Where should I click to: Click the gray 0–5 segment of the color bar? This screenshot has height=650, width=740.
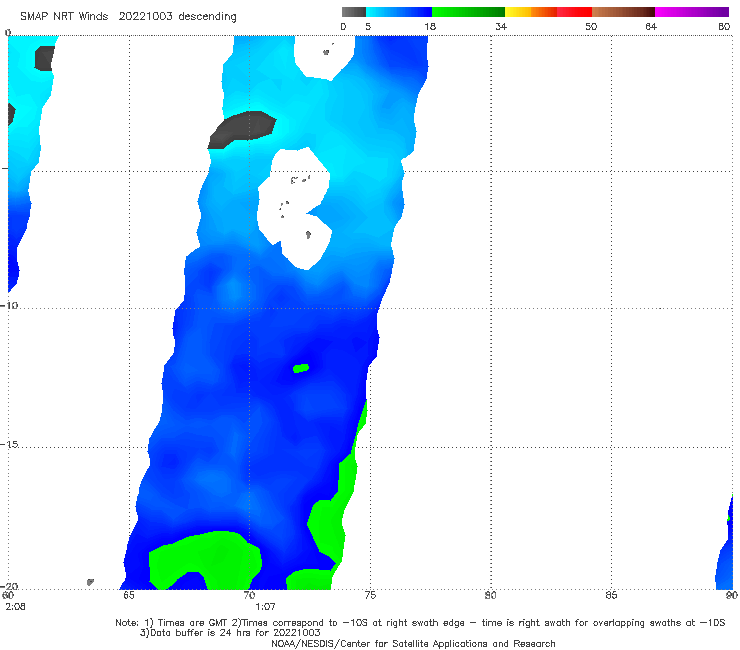pyautogui.click(x=353, y=12)
